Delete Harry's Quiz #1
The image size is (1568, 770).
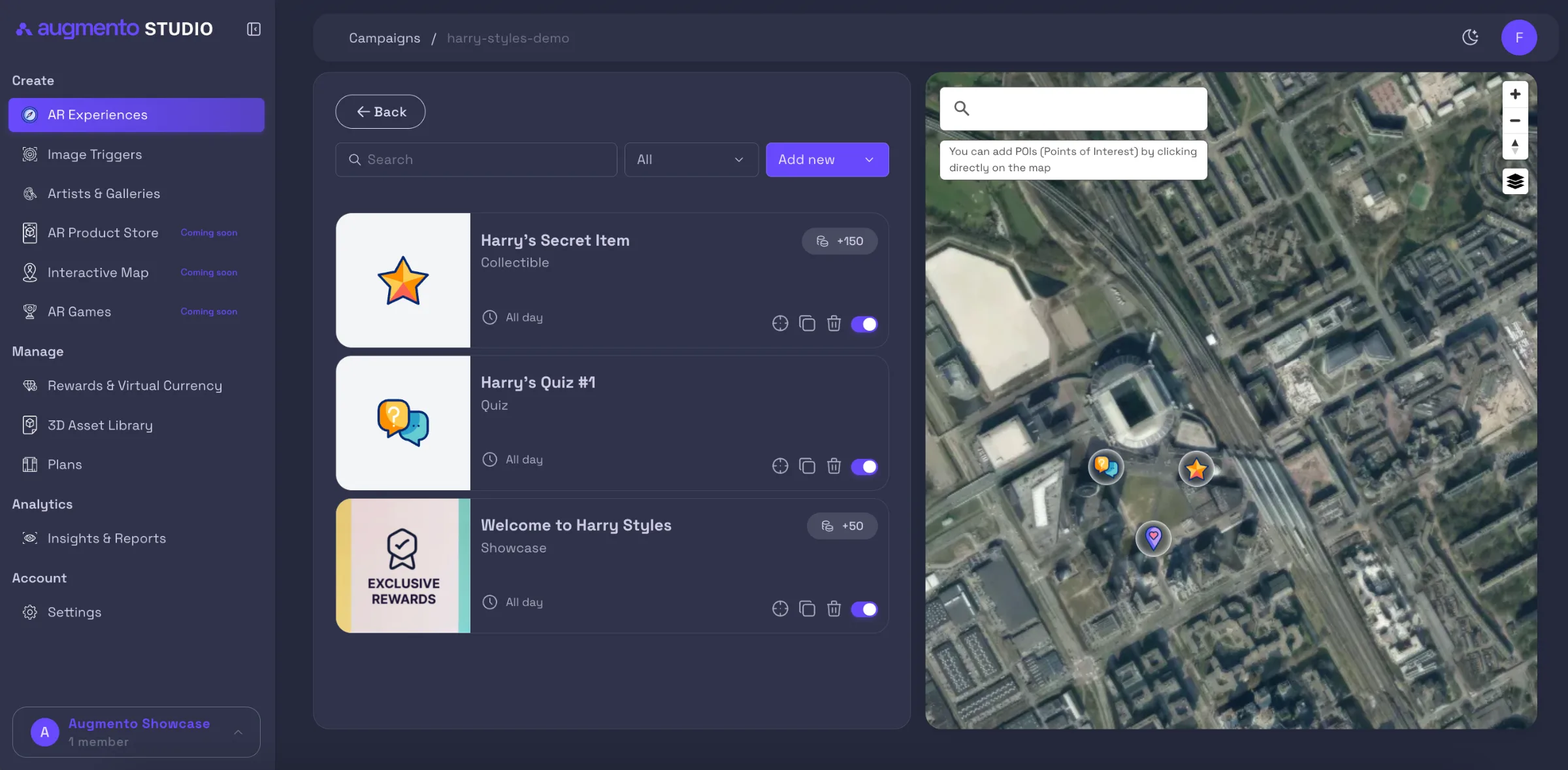[x=834, y=466]
